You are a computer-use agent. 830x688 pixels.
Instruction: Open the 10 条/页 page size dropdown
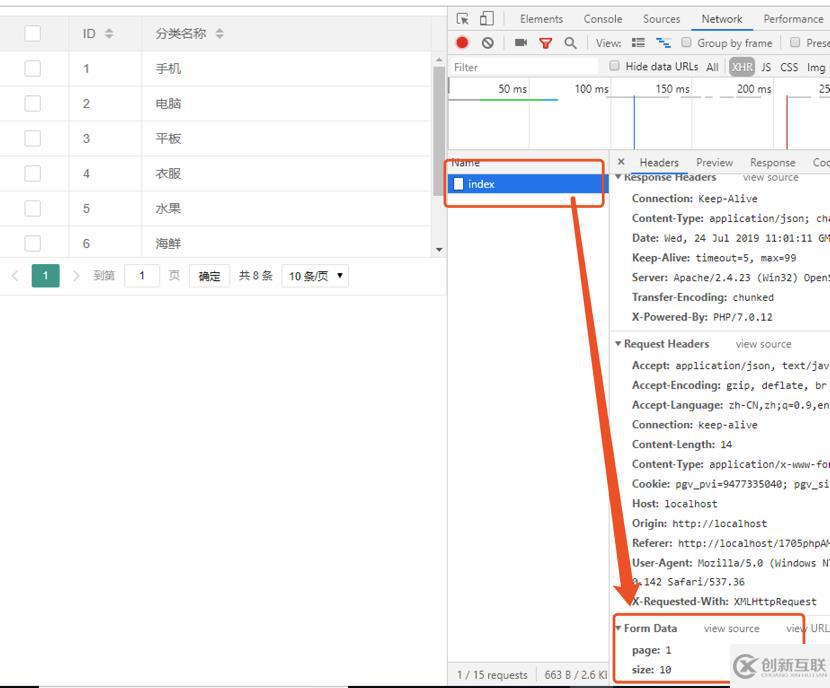(x=315, y=276)
